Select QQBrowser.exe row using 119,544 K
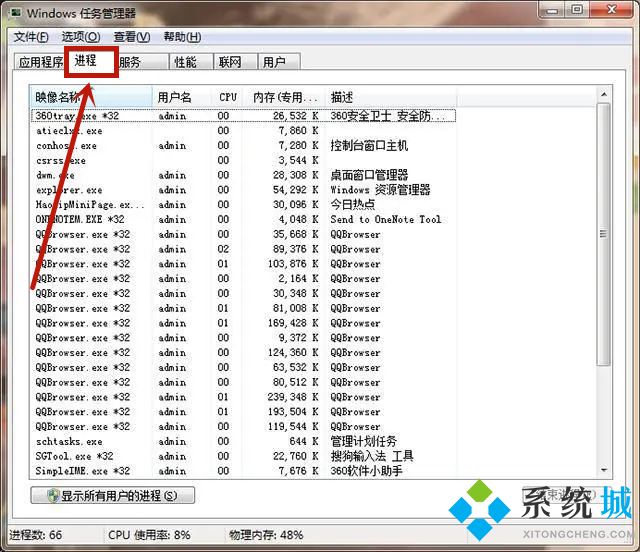Image resolution: width=640 pixels, height=552 pixels. (243, 427)
